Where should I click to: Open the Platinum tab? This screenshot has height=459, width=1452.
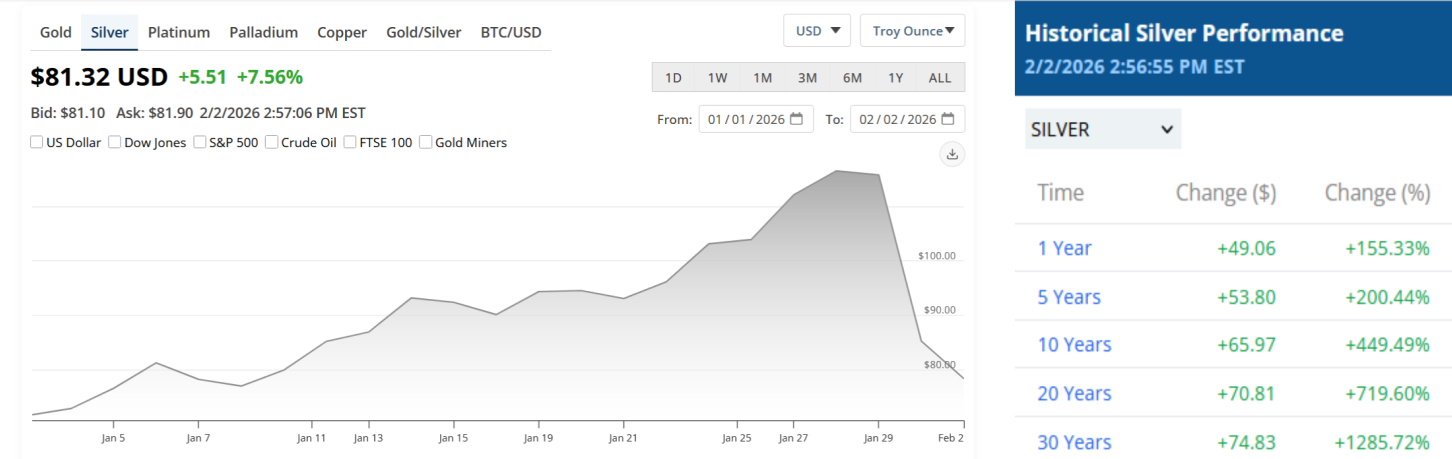(x=179, y=32)
